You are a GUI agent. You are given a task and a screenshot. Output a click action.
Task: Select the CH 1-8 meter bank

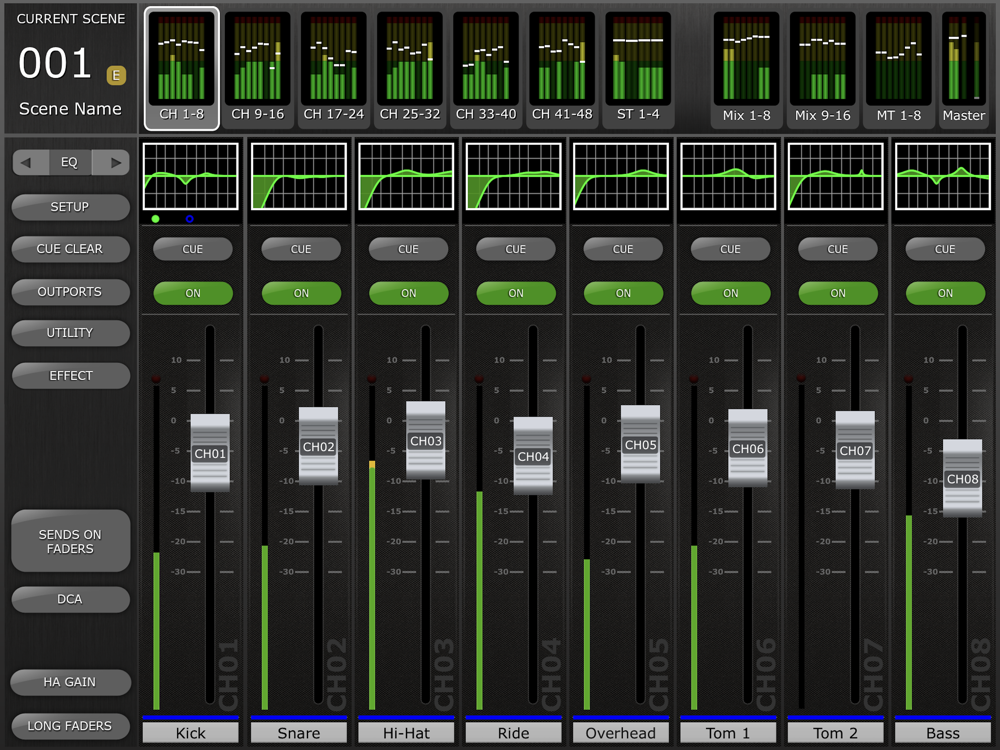[182, 68]
